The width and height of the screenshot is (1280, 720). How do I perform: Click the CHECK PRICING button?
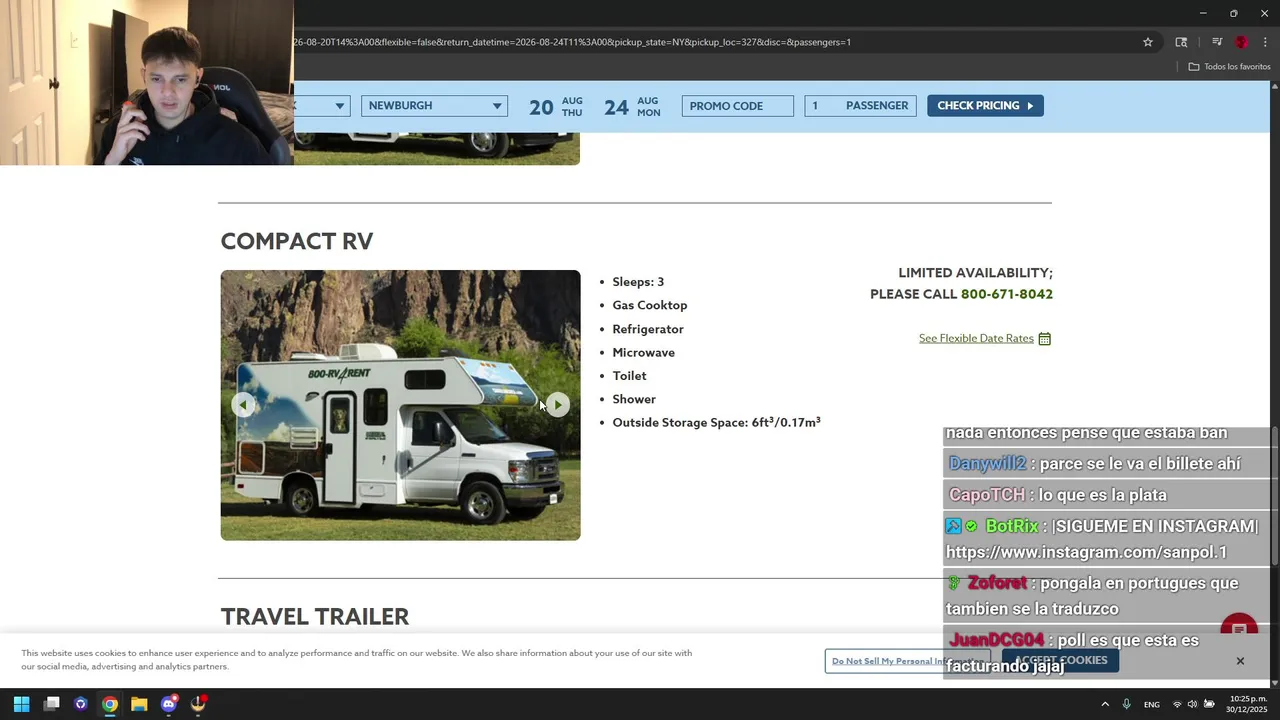tap(985, 106)
